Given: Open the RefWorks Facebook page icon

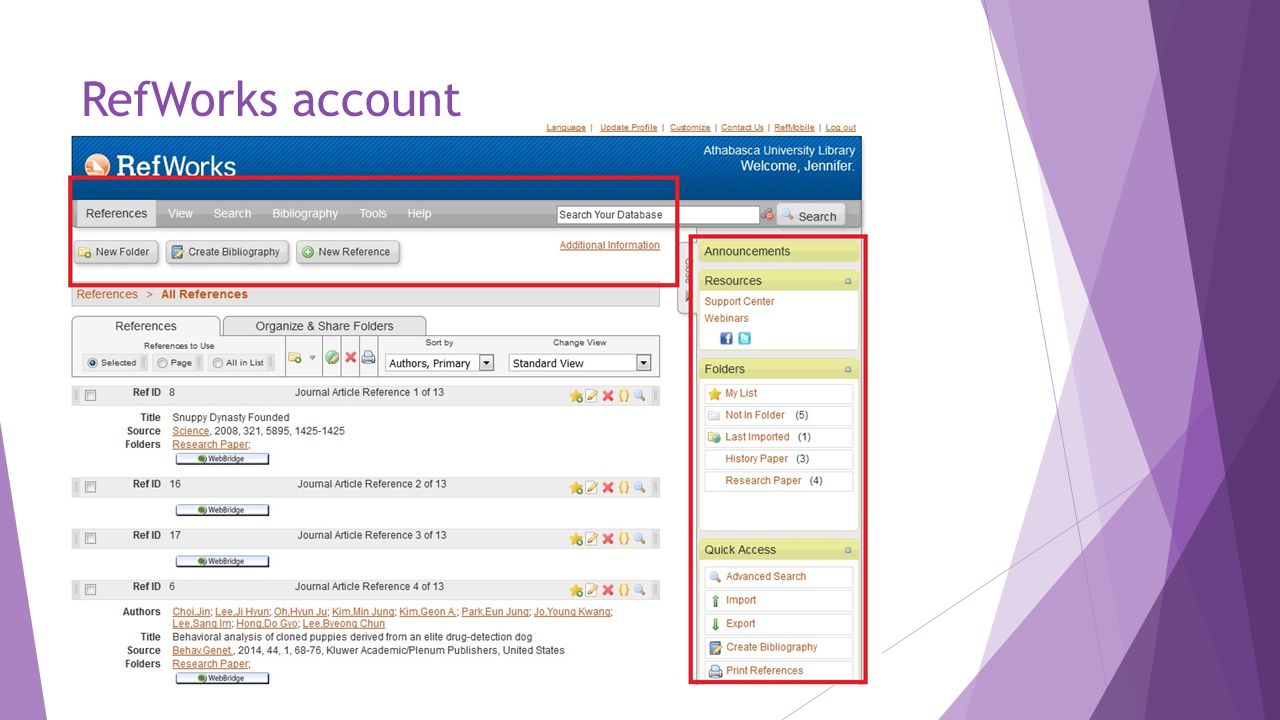Looking at the screenshot, I should [727, 338].
